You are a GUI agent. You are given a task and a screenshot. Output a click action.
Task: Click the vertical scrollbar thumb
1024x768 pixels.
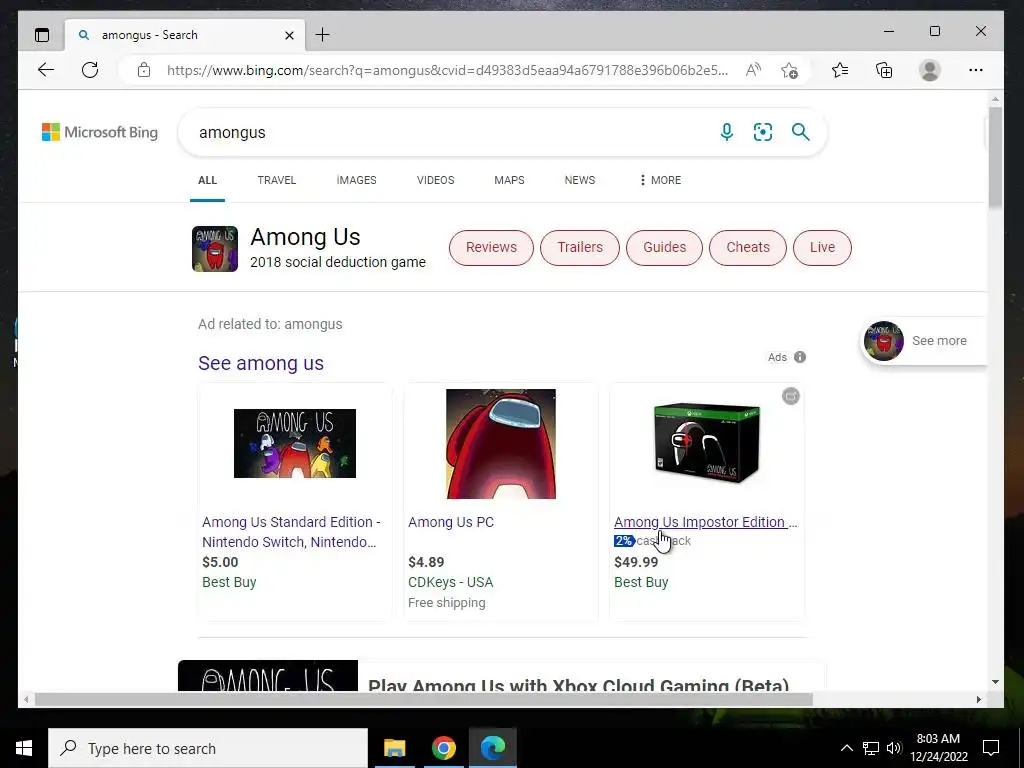(x=995, y=157)
